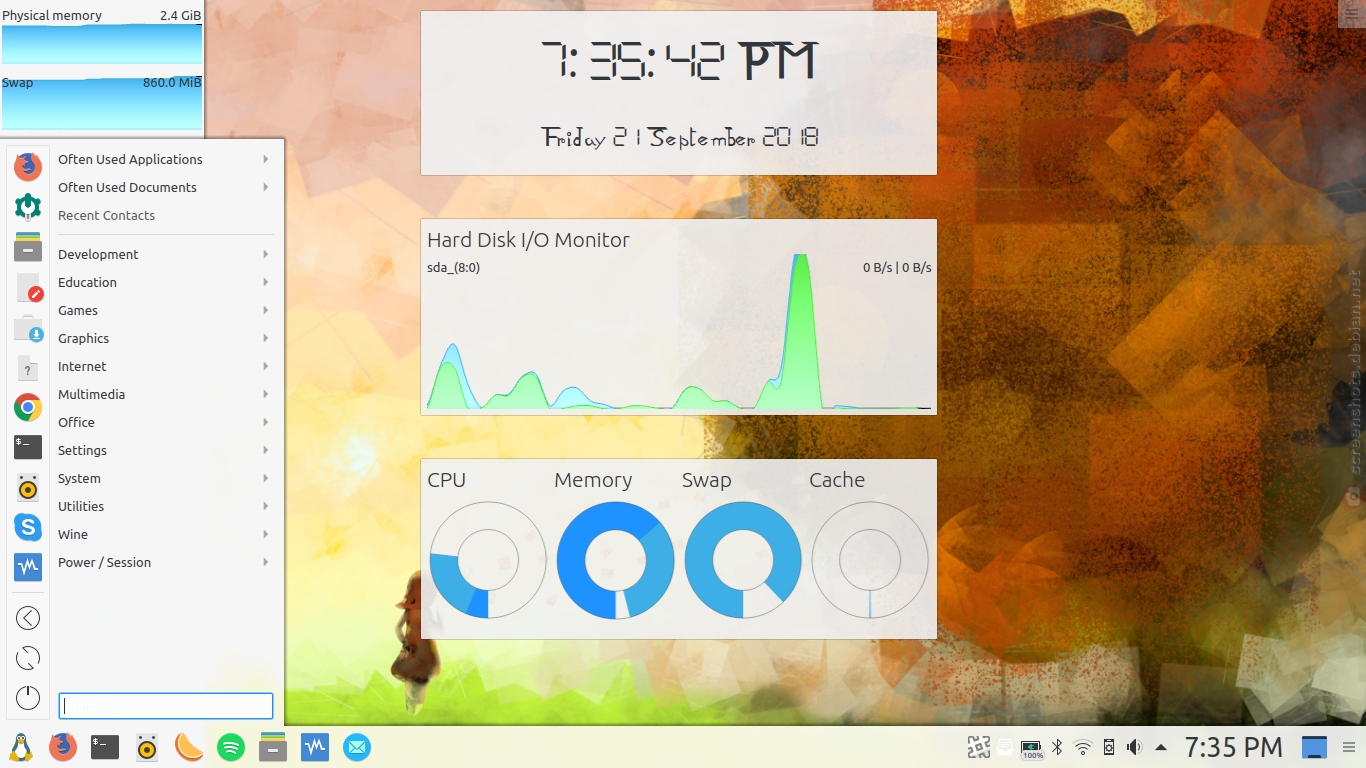Click the Physical memory graph widget

pos(102,37)
